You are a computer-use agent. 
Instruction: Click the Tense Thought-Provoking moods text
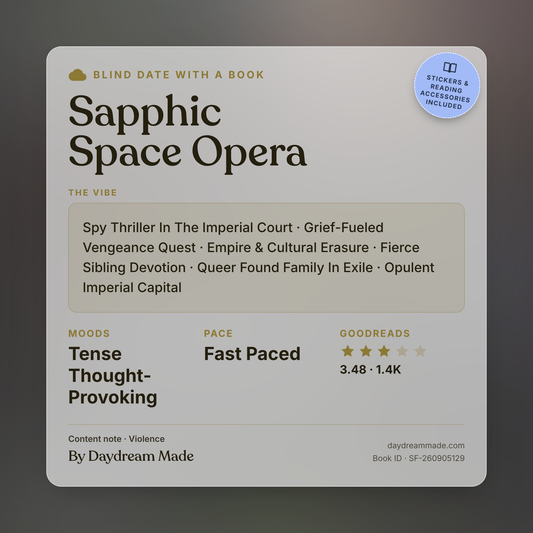pyautogui.click(x=113, y=376)
